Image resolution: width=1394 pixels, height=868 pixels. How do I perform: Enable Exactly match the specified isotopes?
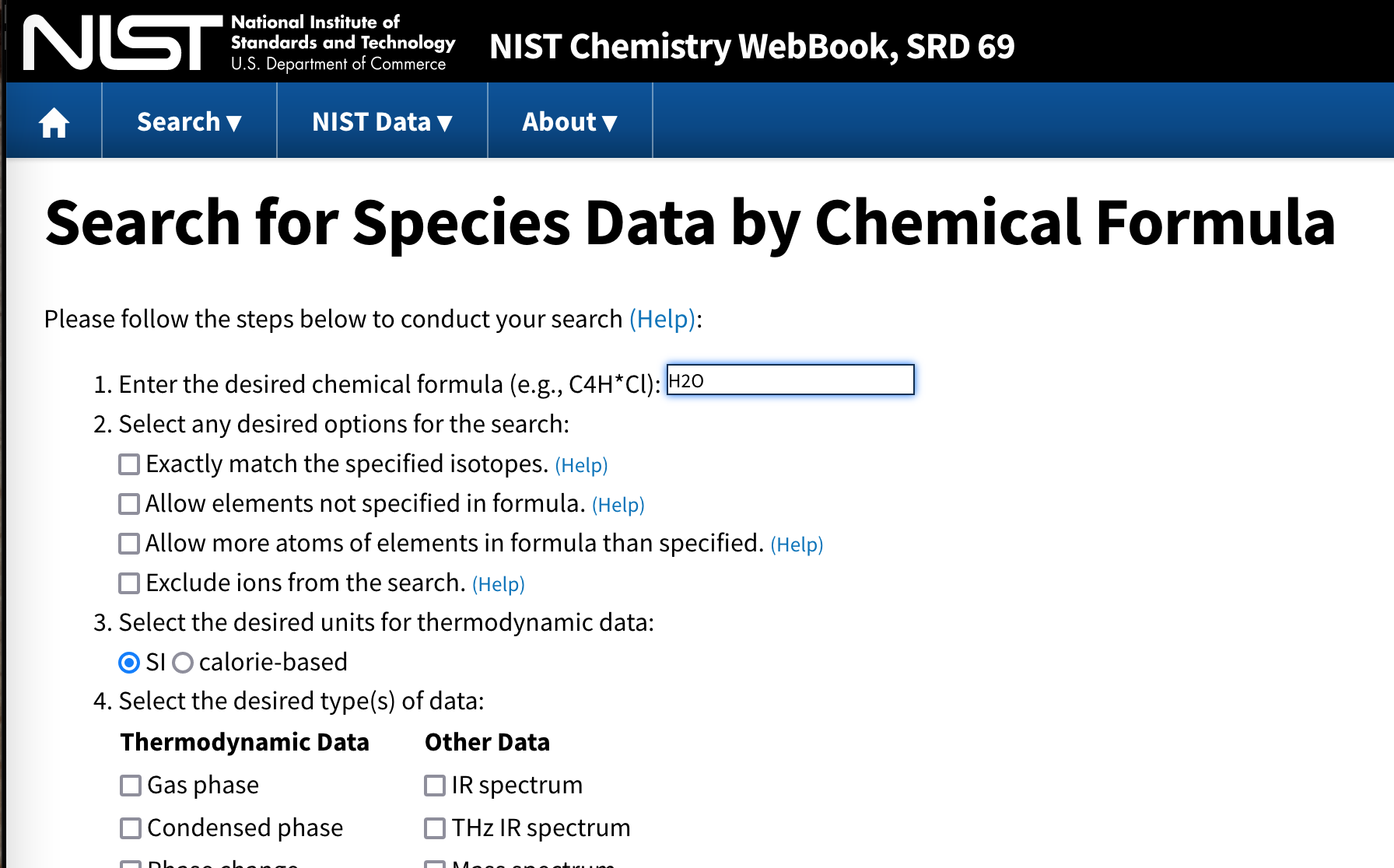[x=129, y=464]
